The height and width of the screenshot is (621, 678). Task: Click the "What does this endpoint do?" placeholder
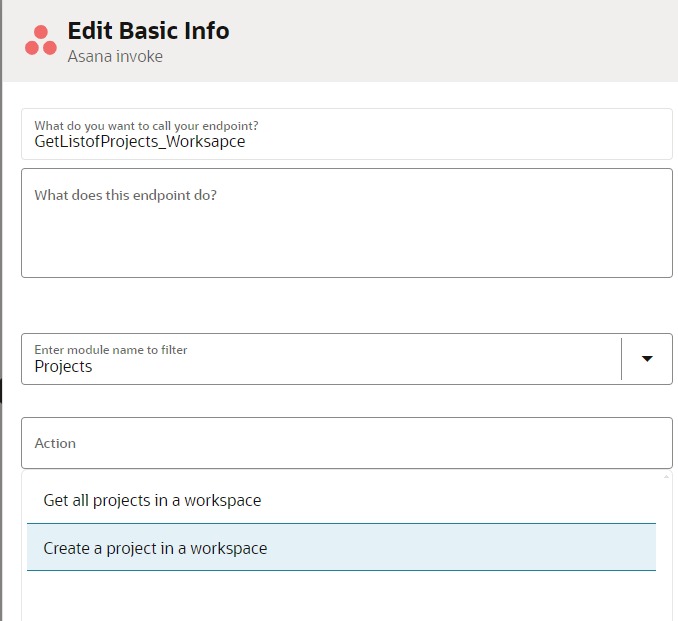pos(125,195)
